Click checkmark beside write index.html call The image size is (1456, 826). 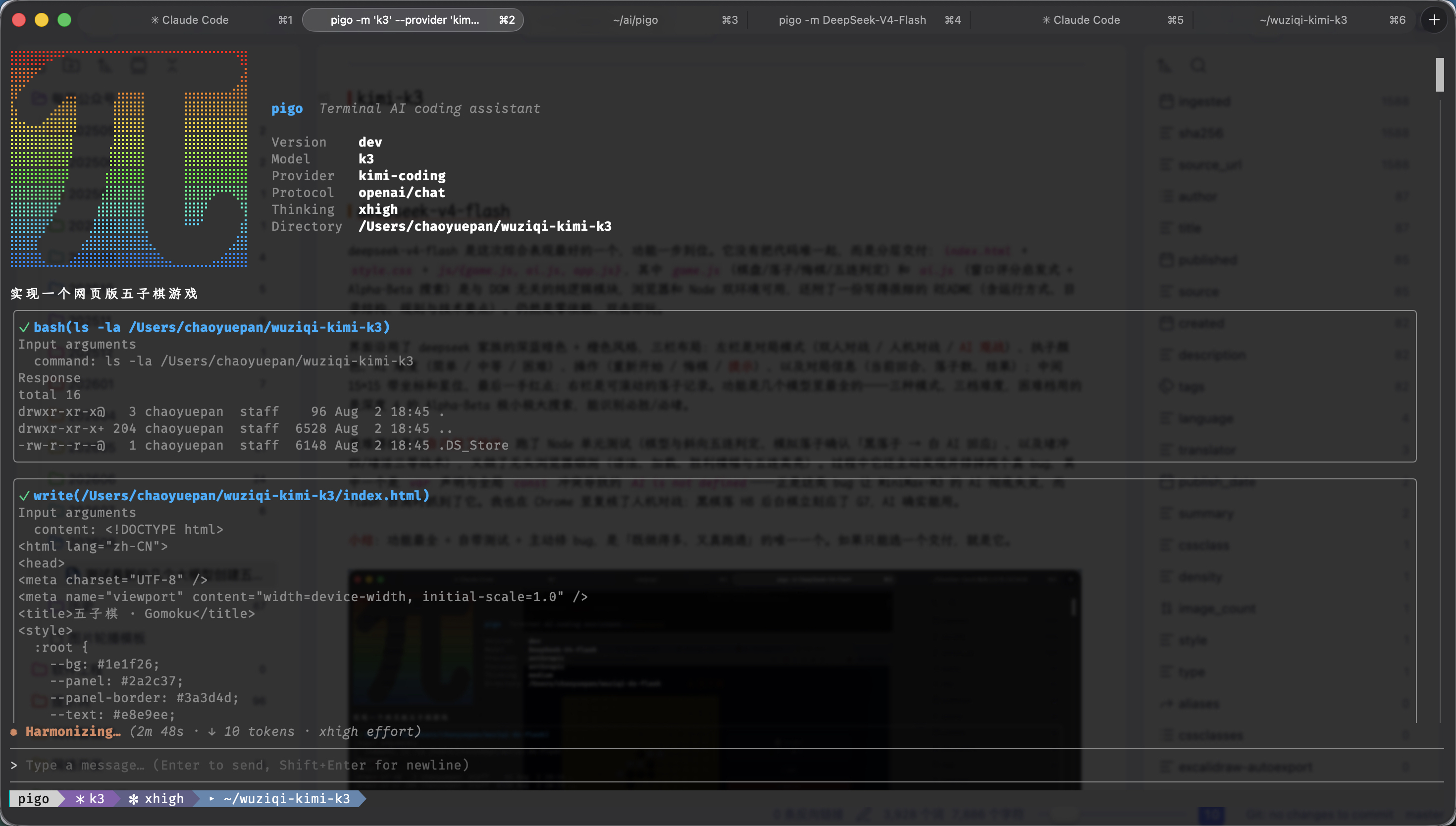click(x=24, y=496)
